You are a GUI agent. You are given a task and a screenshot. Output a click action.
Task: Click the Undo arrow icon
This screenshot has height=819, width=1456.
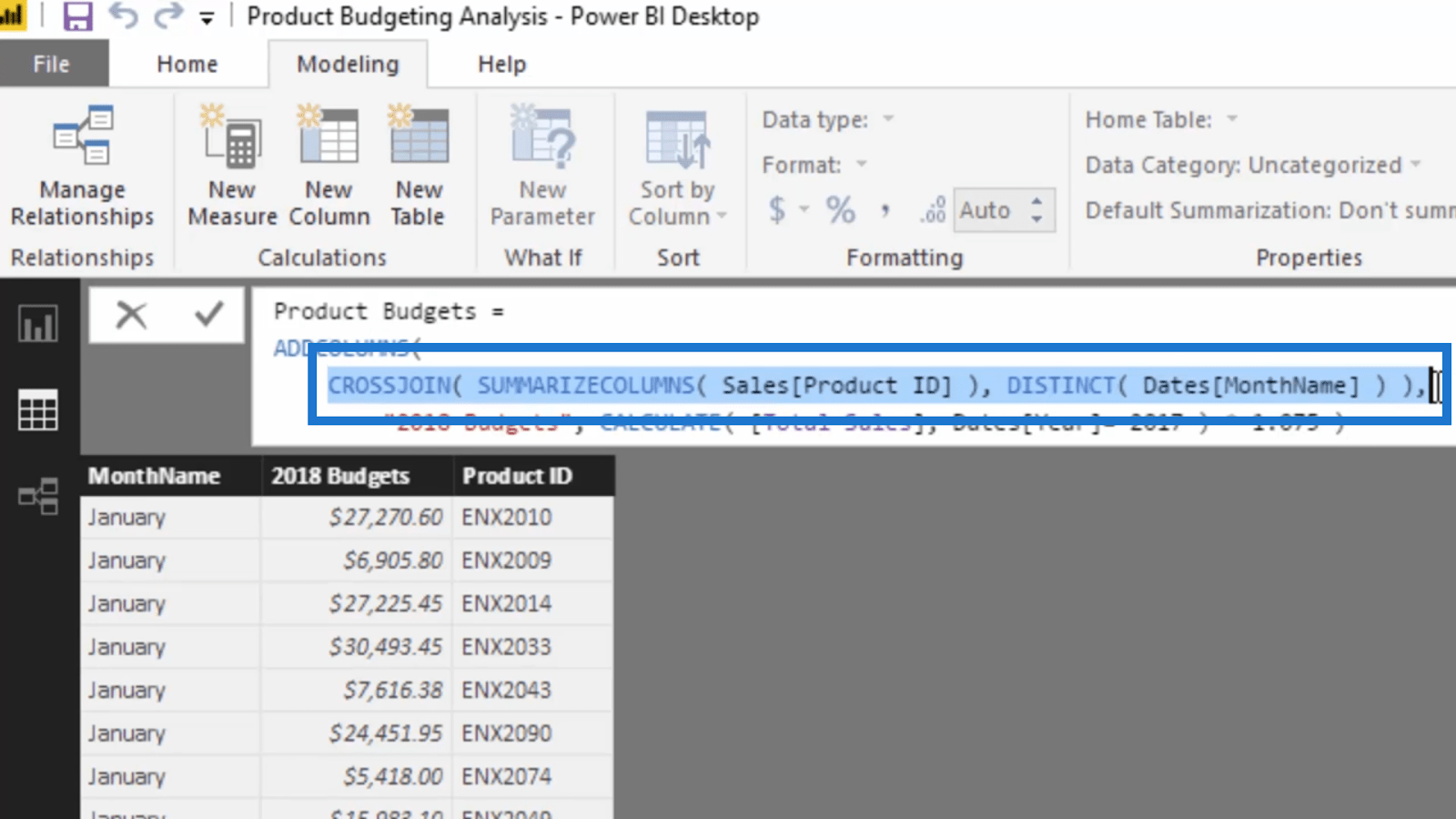click(123, 15)
